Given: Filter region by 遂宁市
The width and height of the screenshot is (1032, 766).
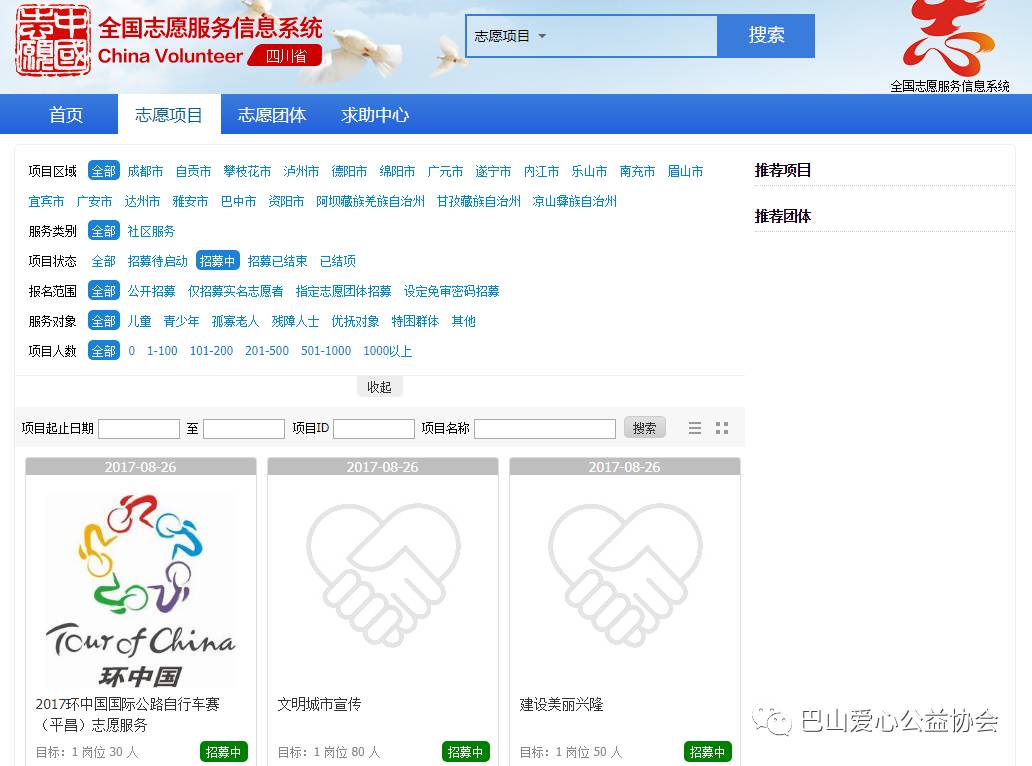Looking at the screenshot, I should tap(494, 171).
